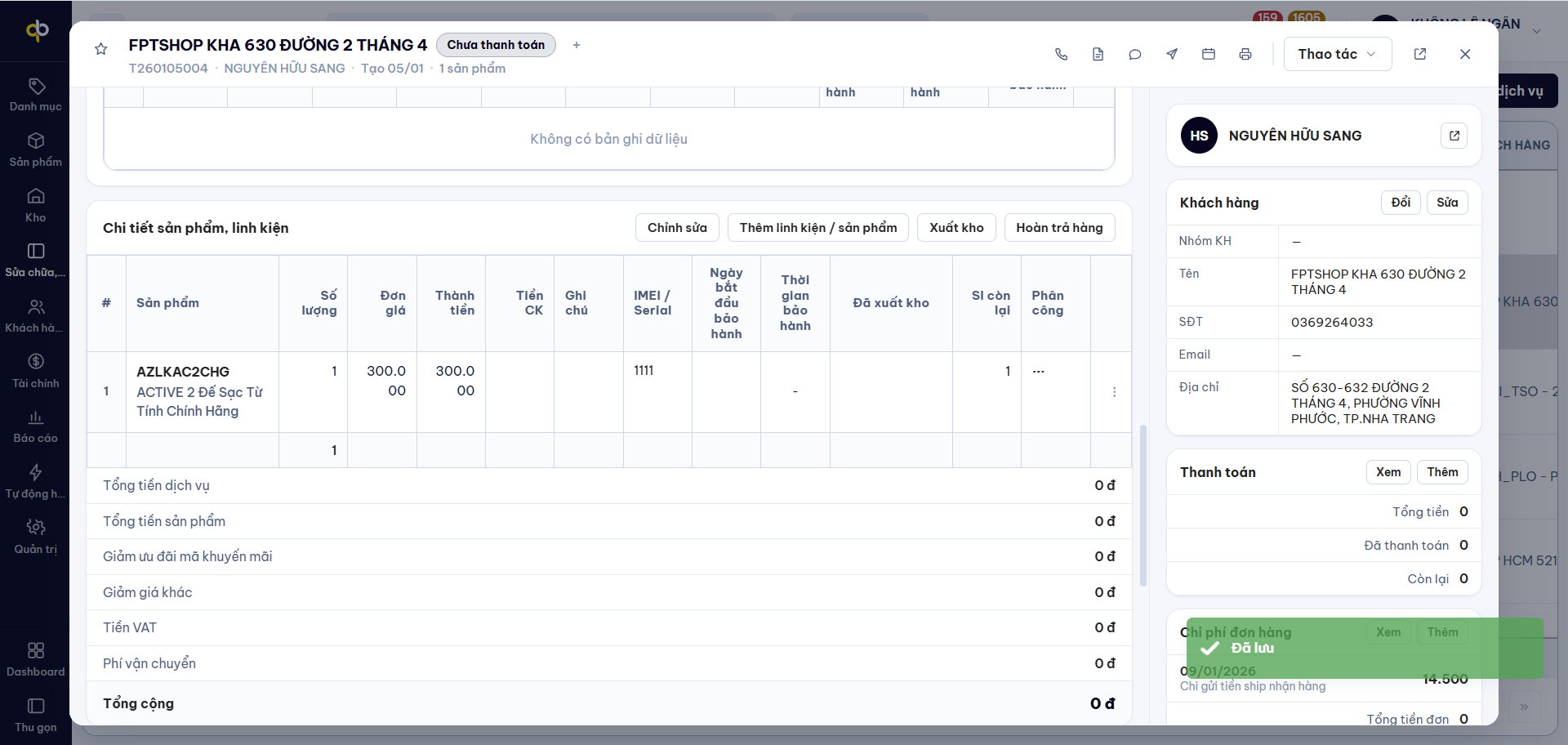
Task: Open NGUYỄN HỮU SANG profile external link
Action: [1454, 136]
